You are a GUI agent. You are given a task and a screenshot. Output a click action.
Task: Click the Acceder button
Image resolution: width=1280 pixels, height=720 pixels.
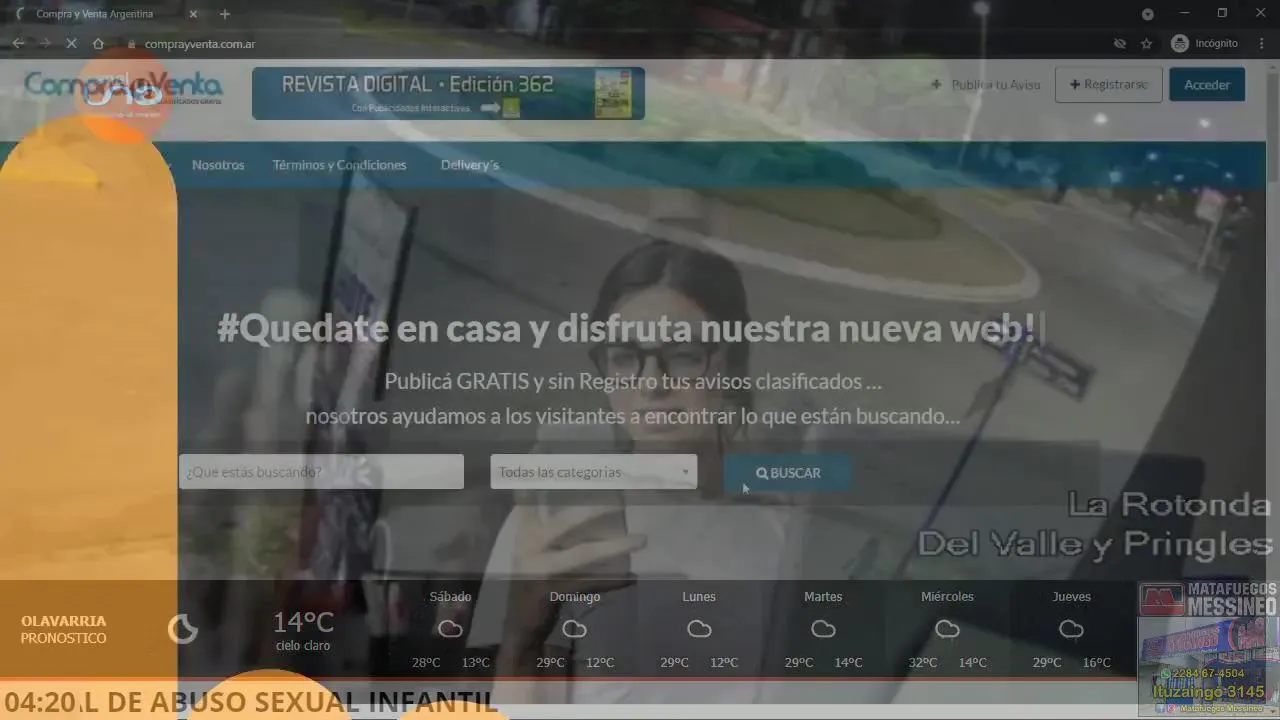point(1207,85)
